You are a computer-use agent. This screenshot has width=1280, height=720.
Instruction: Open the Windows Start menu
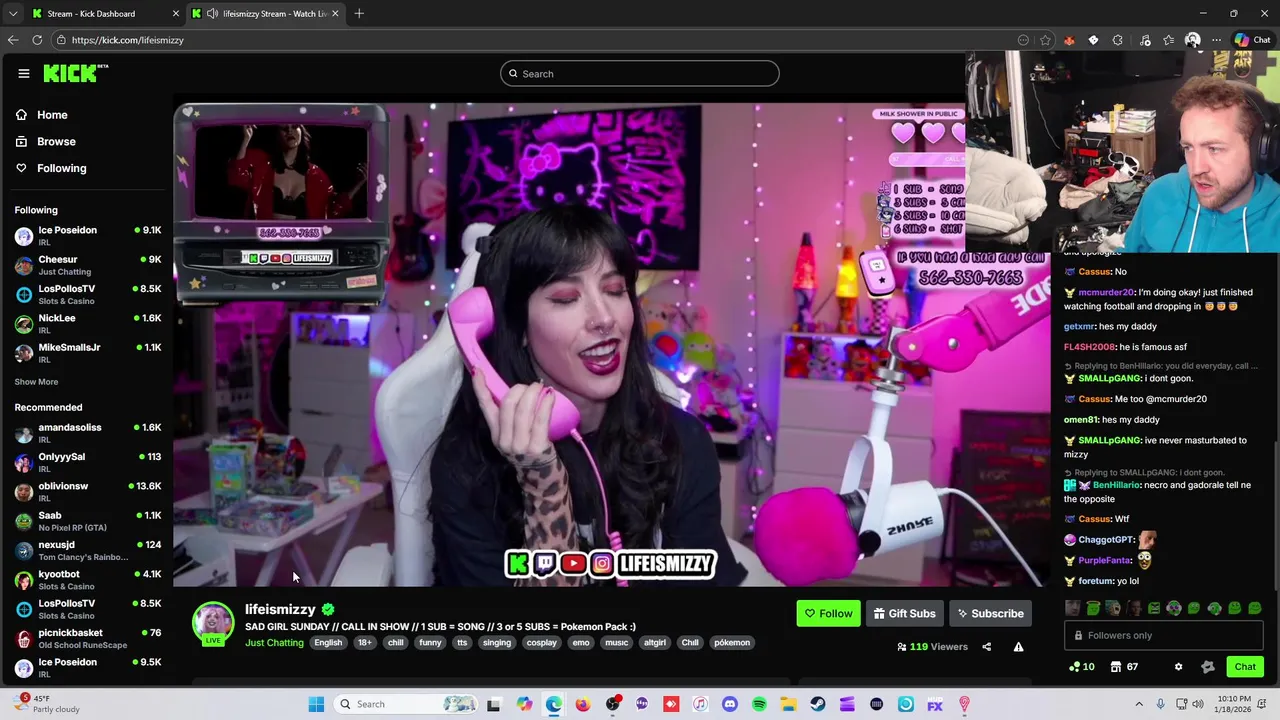[316, 704]
